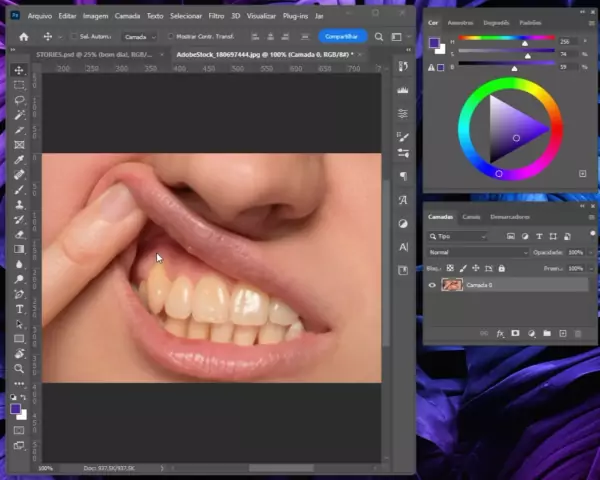
Task: Select the Lasso tool
Action: click(19, 100)
